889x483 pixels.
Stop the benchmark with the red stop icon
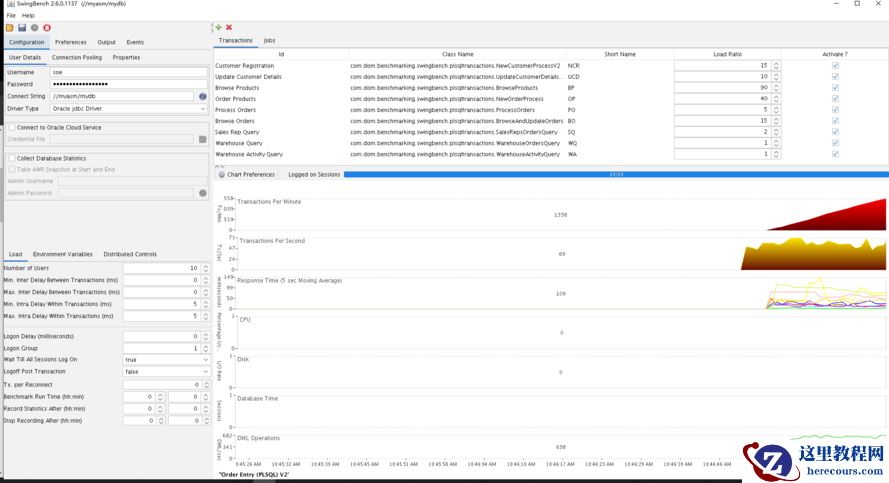[47, 28]
